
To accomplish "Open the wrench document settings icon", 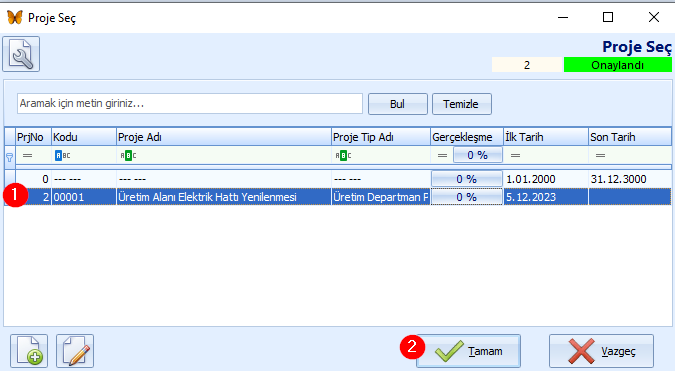I will click(21, 54).
